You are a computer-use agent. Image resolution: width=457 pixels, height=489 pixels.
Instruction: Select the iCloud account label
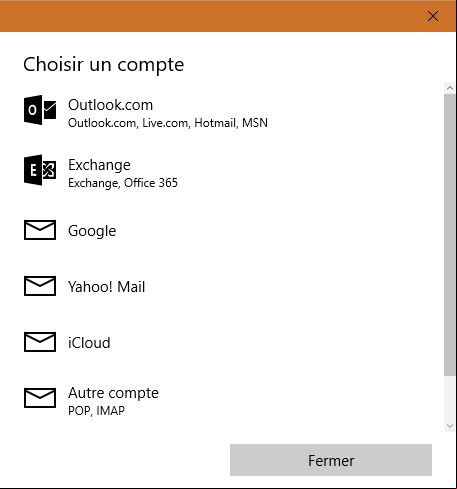[x=89, y=343]
